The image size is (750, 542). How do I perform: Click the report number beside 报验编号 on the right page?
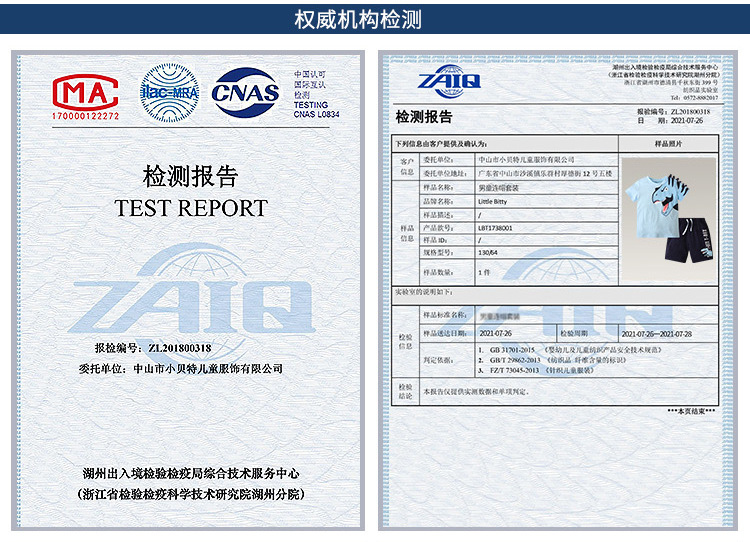690,111
